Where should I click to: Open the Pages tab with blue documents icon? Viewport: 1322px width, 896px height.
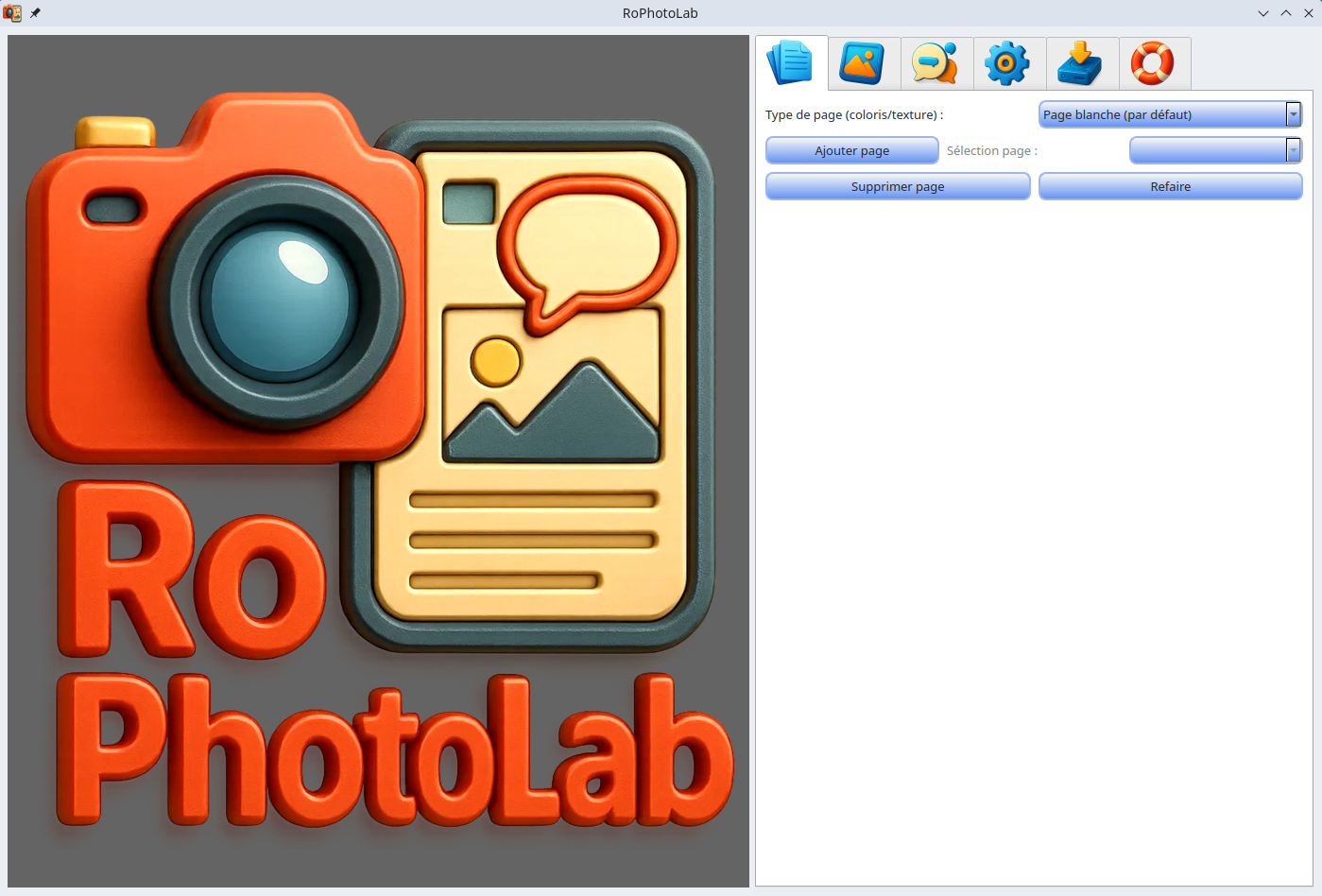(x=791, y=63)
